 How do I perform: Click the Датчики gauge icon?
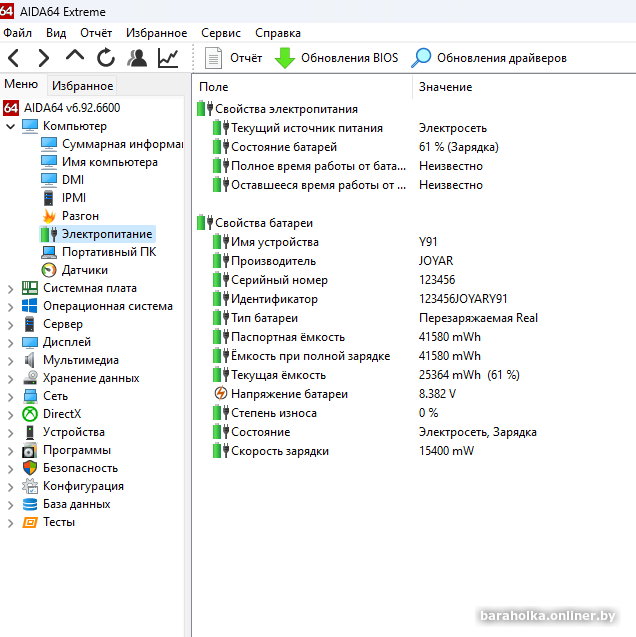(x=49, y=270)
